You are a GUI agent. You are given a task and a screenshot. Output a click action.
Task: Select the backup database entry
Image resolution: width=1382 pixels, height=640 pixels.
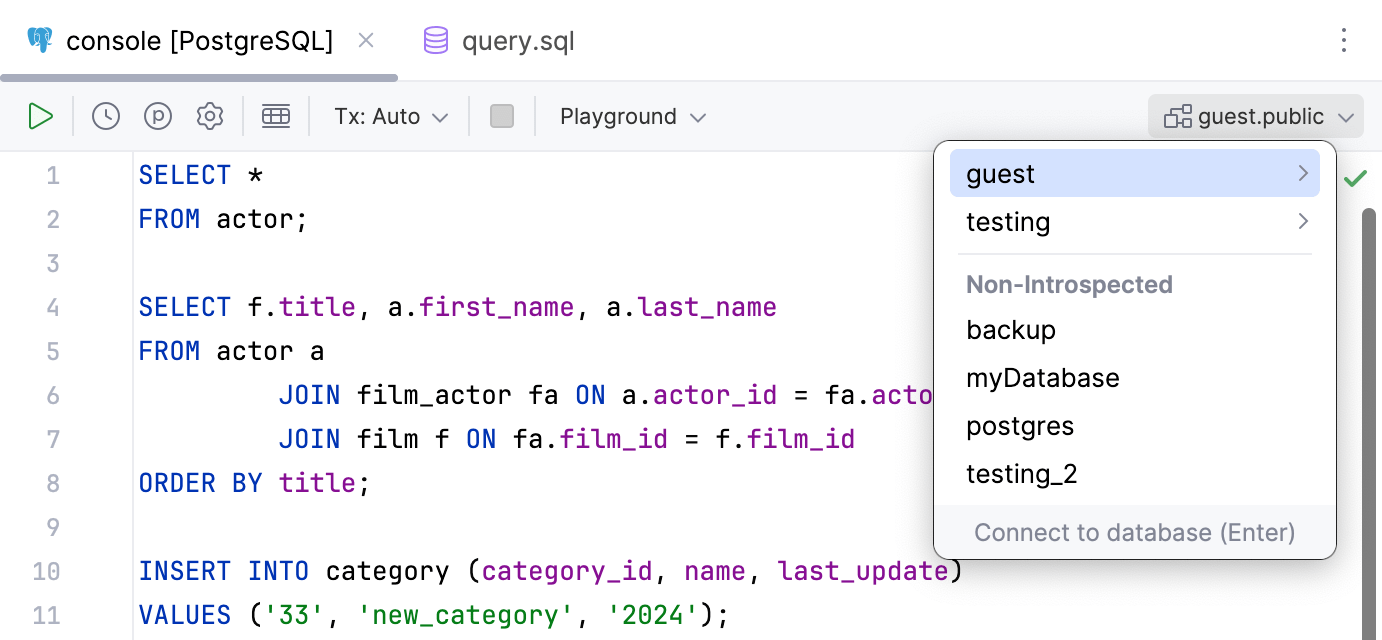point(1011,330)
